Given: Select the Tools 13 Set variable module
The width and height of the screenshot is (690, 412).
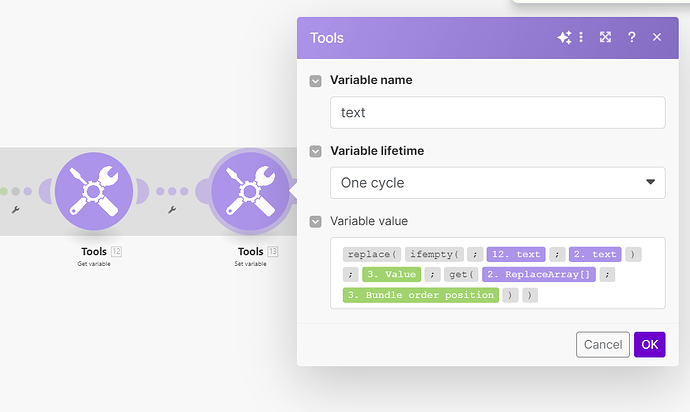Looking at the screenshot, I should click(x=250, y=190).
